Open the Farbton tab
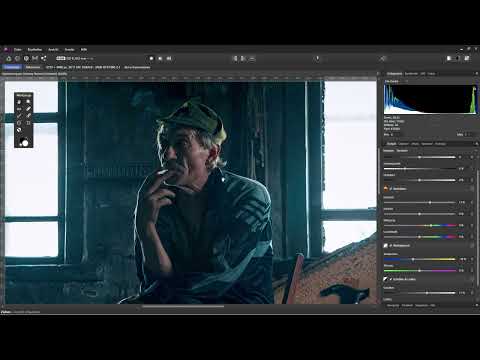This screenshot has width=480, height=360. pyautogui.click(x=427, y=144)
